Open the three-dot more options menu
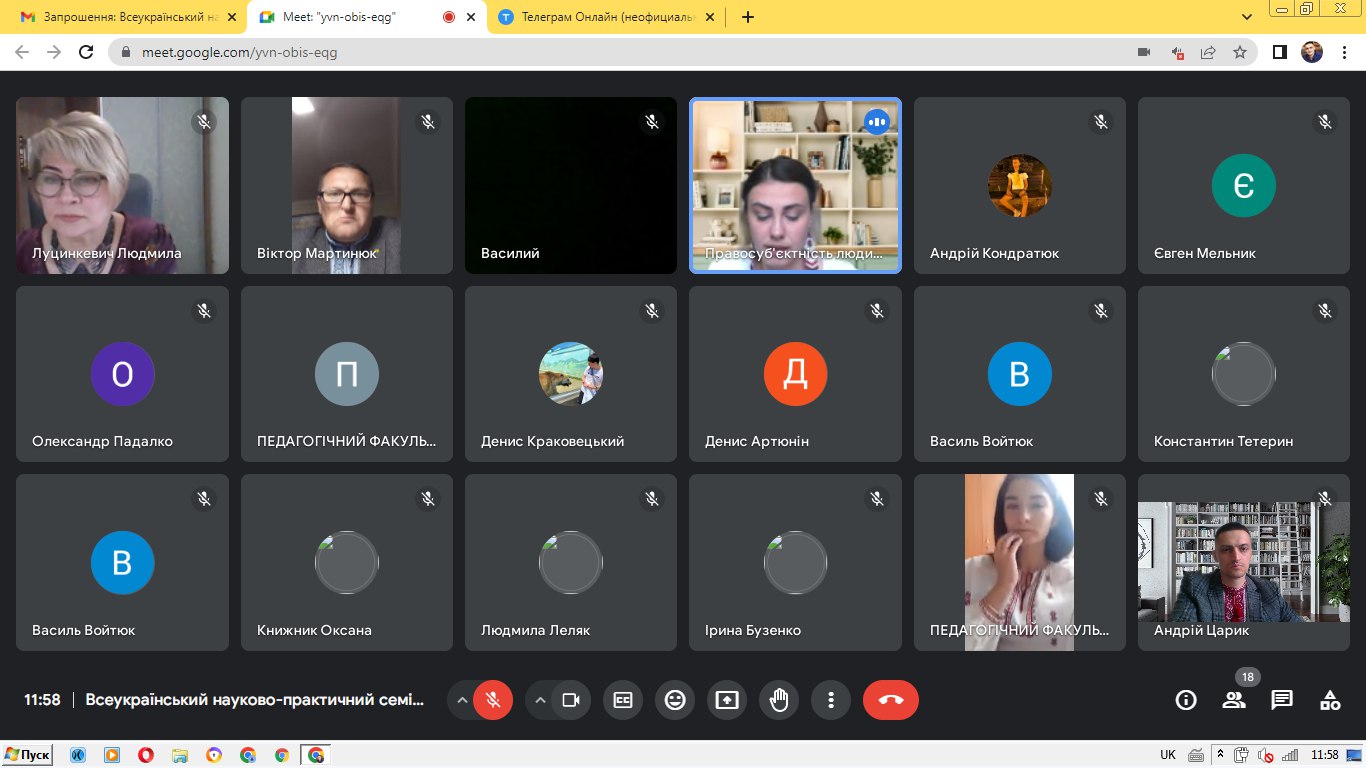 830,700
